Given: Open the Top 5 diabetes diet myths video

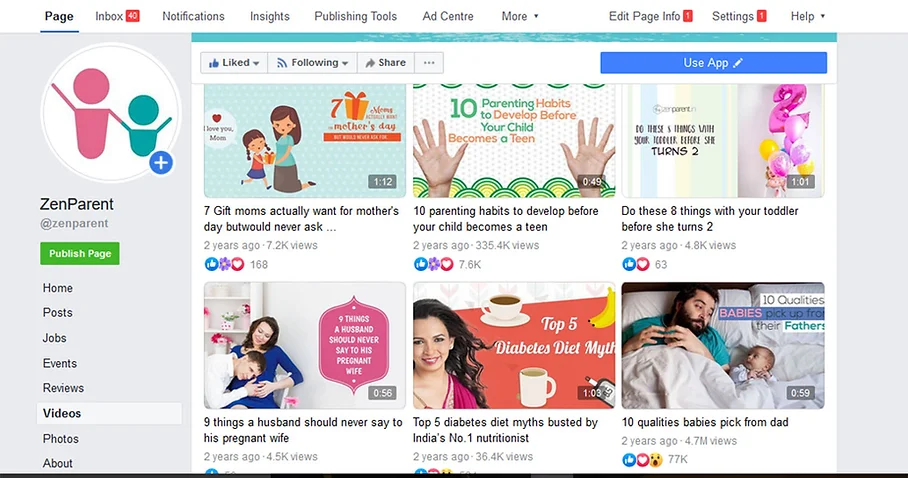Looking at the screenshot, I should tap(505, 430).
